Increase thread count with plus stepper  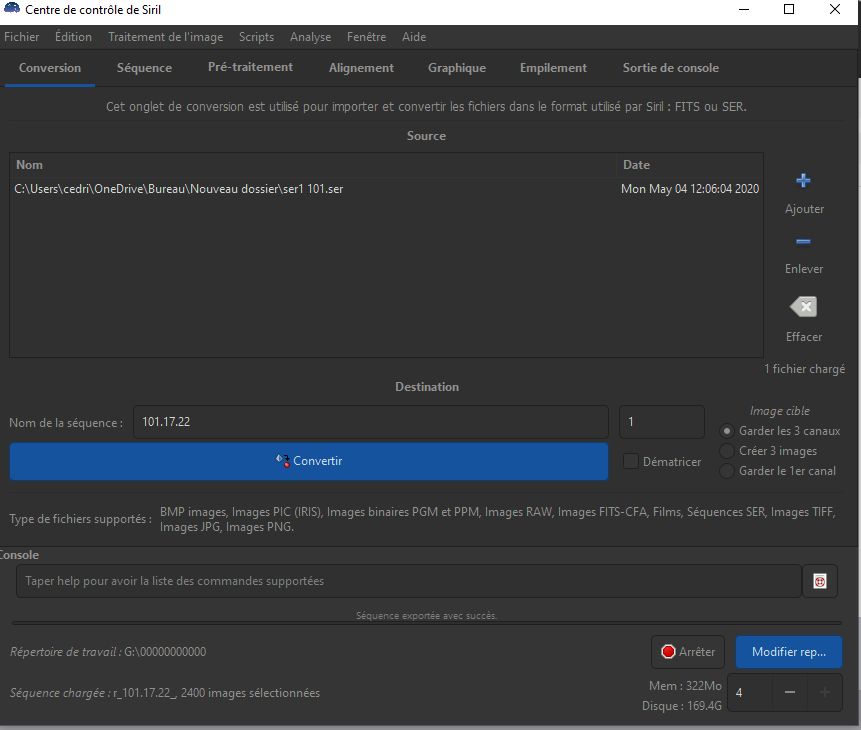click(x=824, y=693)
